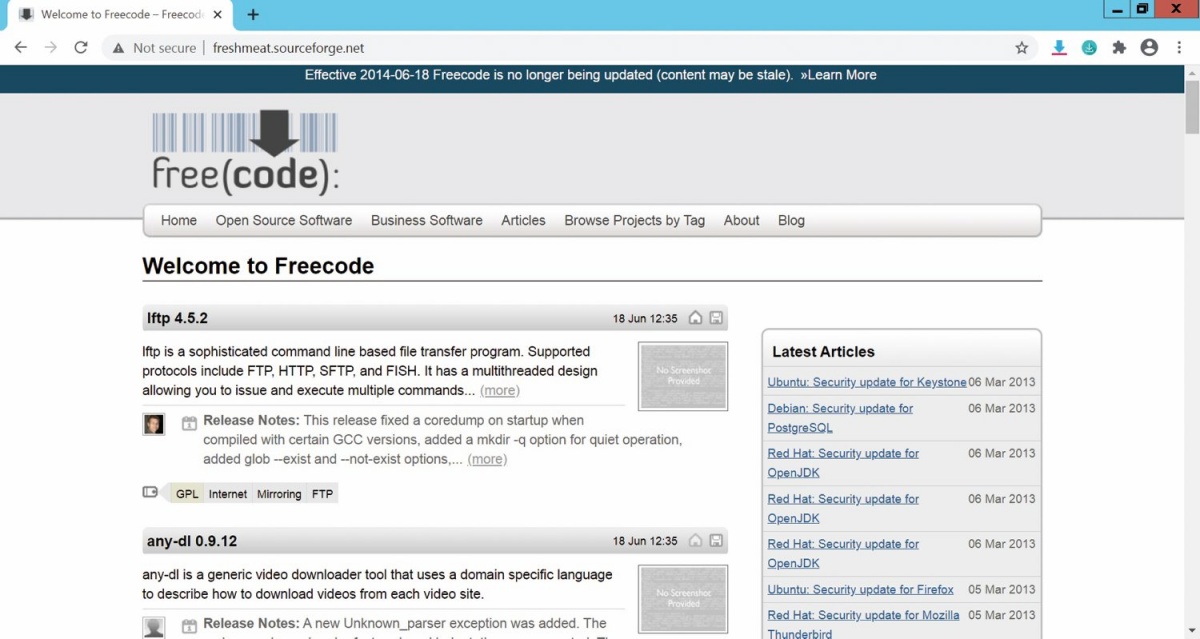Open the About page

click(x=742, y=220)
